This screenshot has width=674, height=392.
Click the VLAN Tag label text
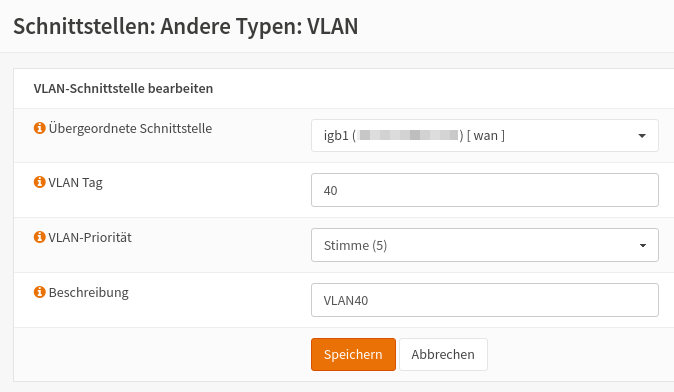pos(75,183)
